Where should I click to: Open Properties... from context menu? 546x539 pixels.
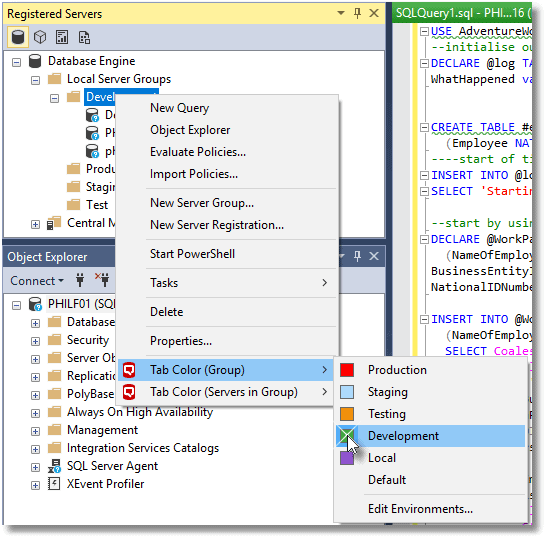pyautogui.click(x=227, y=341)
